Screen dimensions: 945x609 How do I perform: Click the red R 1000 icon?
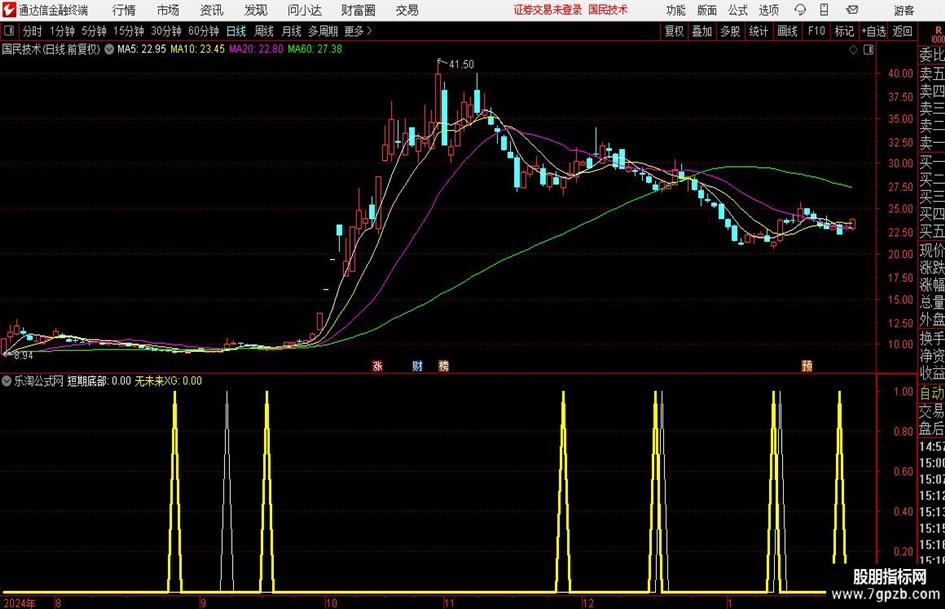point(938,34)
